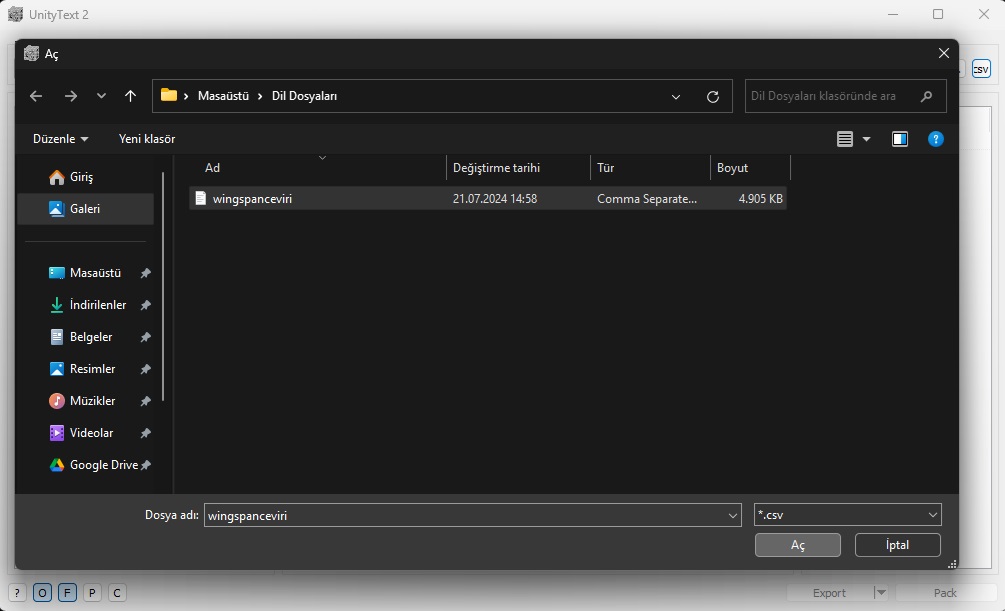This screenshot has height=611, width=1005.
Task: Click the pin icon next to Videolar
Action: [x=145, y=433]
